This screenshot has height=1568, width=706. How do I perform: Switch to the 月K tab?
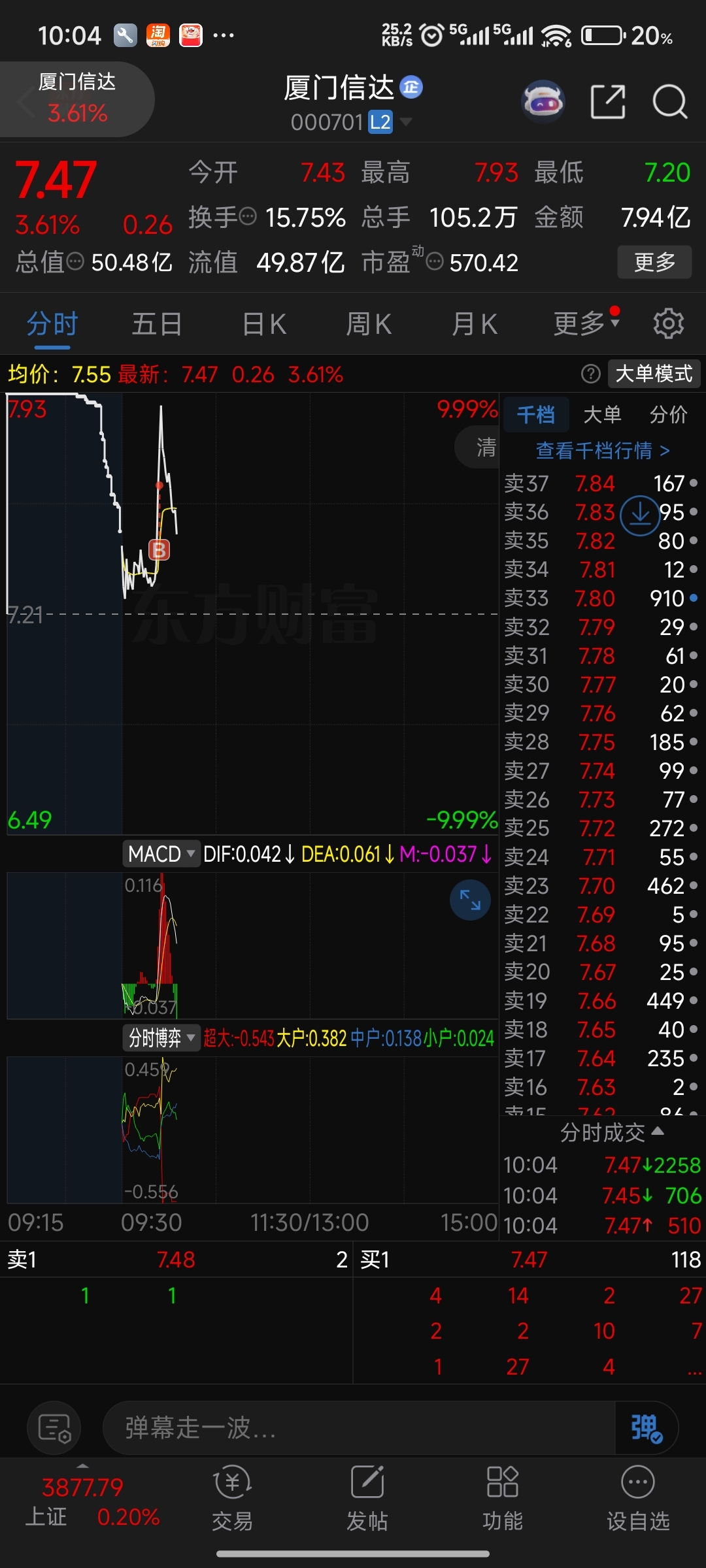tap(474, 324)
